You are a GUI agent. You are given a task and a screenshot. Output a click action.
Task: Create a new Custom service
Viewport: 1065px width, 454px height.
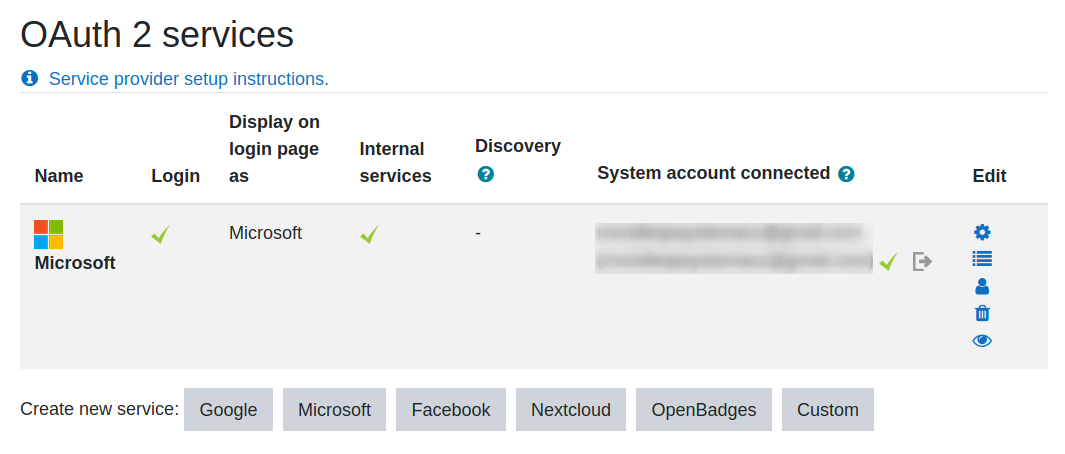(x=828, y=410)
